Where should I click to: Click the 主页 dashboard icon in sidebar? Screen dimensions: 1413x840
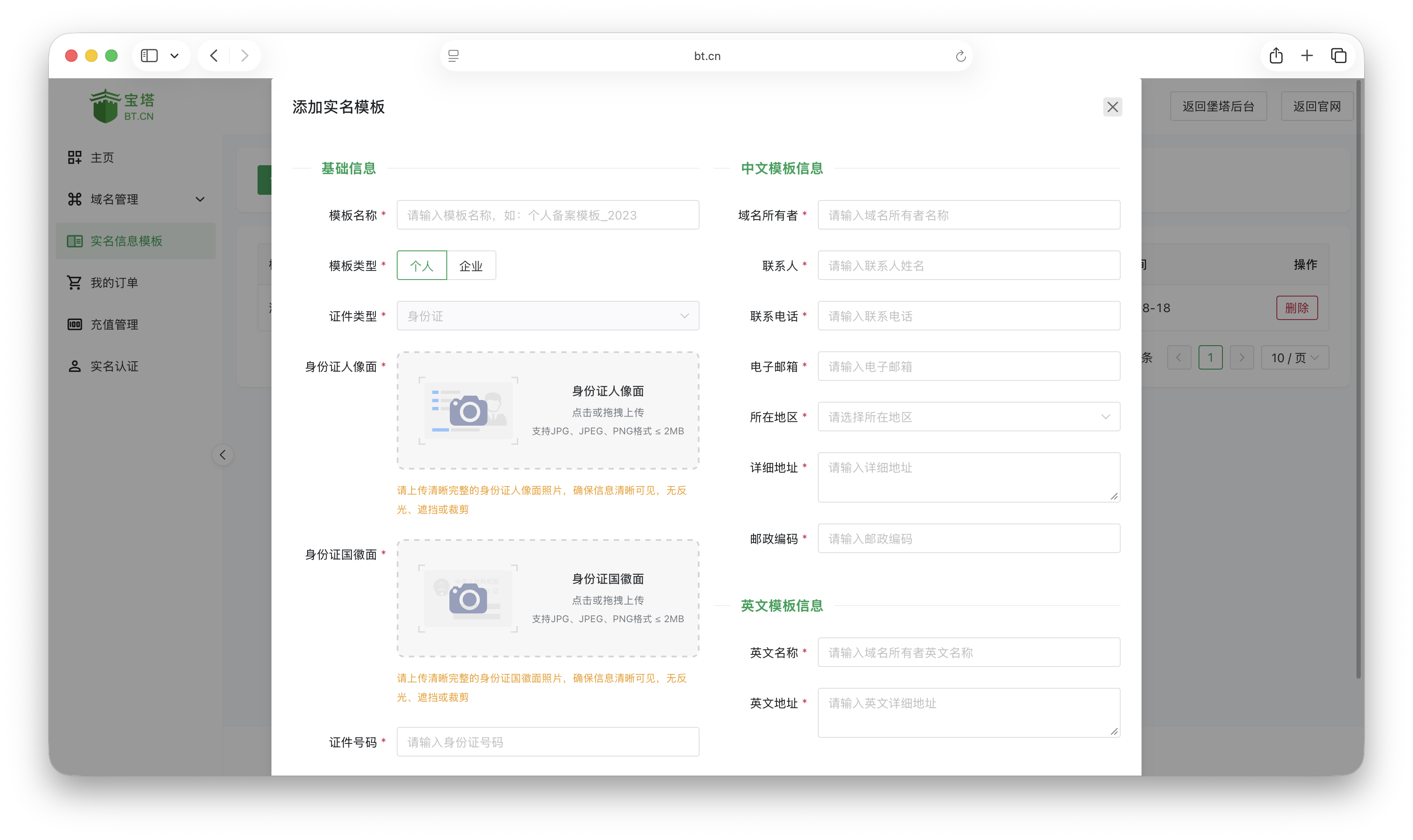click(75, 157)
